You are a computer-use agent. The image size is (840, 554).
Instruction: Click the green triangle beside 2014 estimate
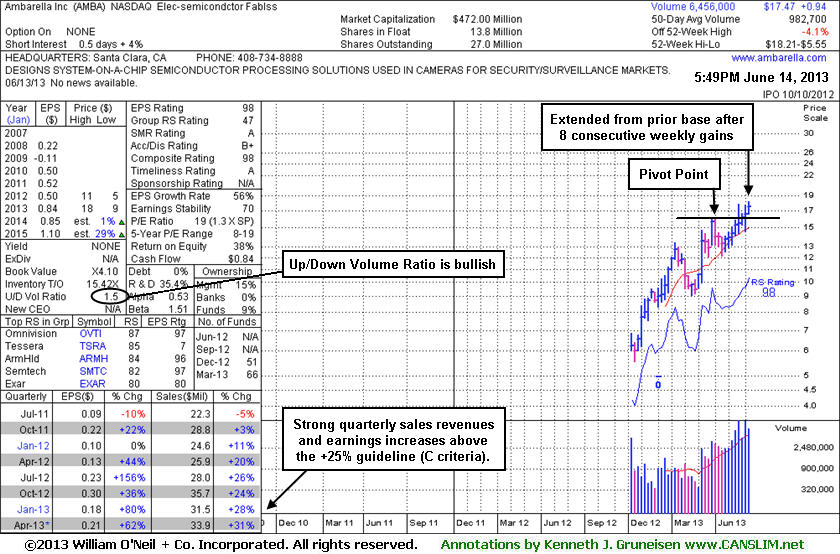pos(122,222)
